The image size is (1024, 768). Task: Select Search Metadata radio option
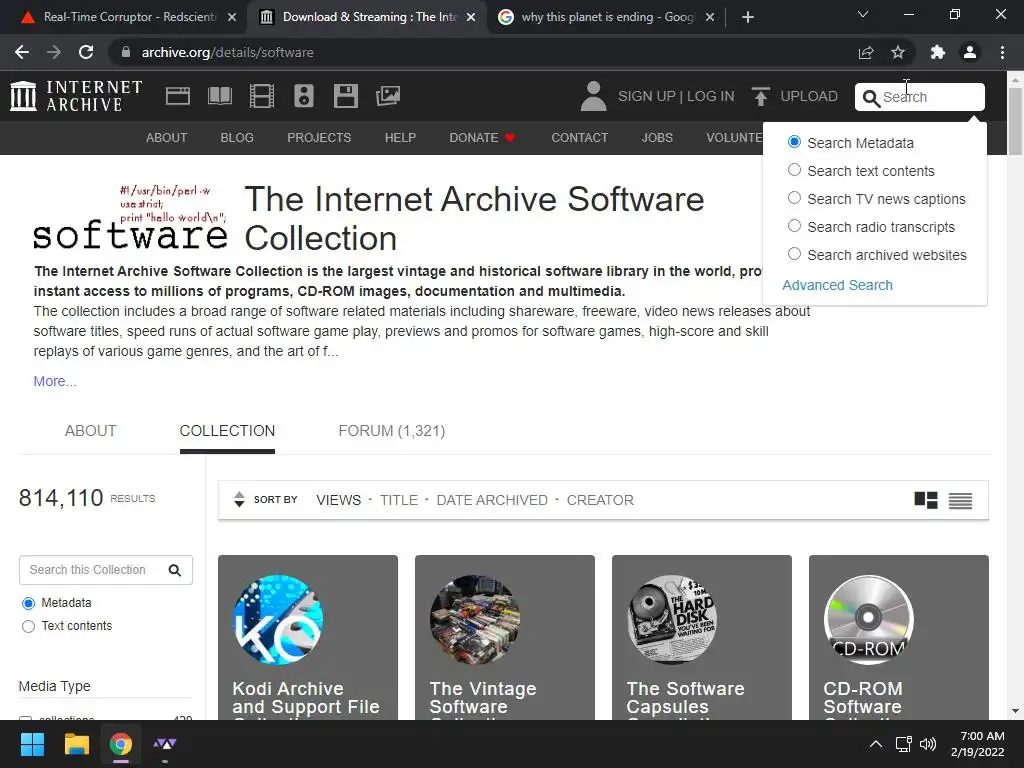[794, 142]
